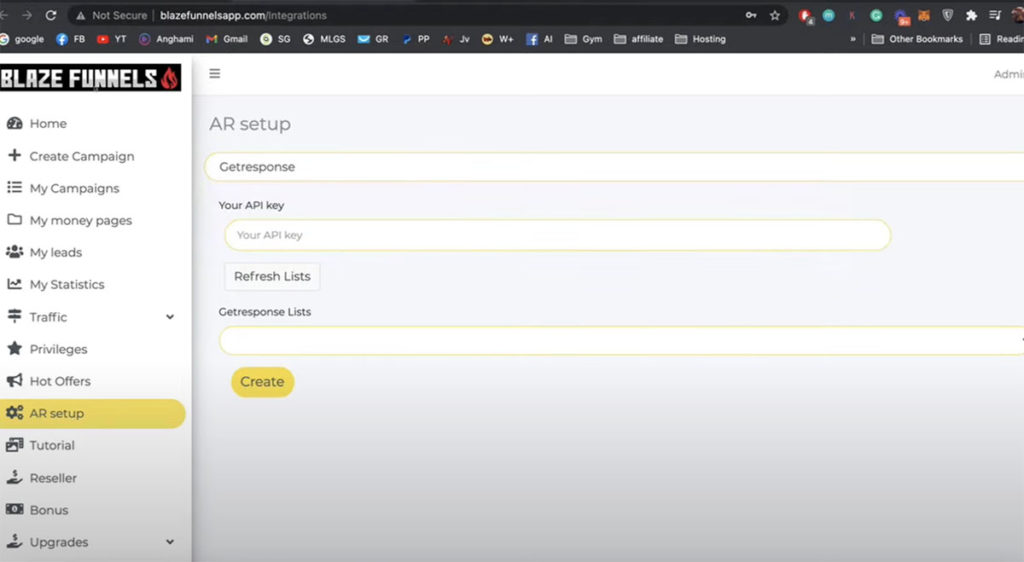The height and width of the screenshot is (562, 1024).
Task: Open the Privileges page
Action: (58, 349)
